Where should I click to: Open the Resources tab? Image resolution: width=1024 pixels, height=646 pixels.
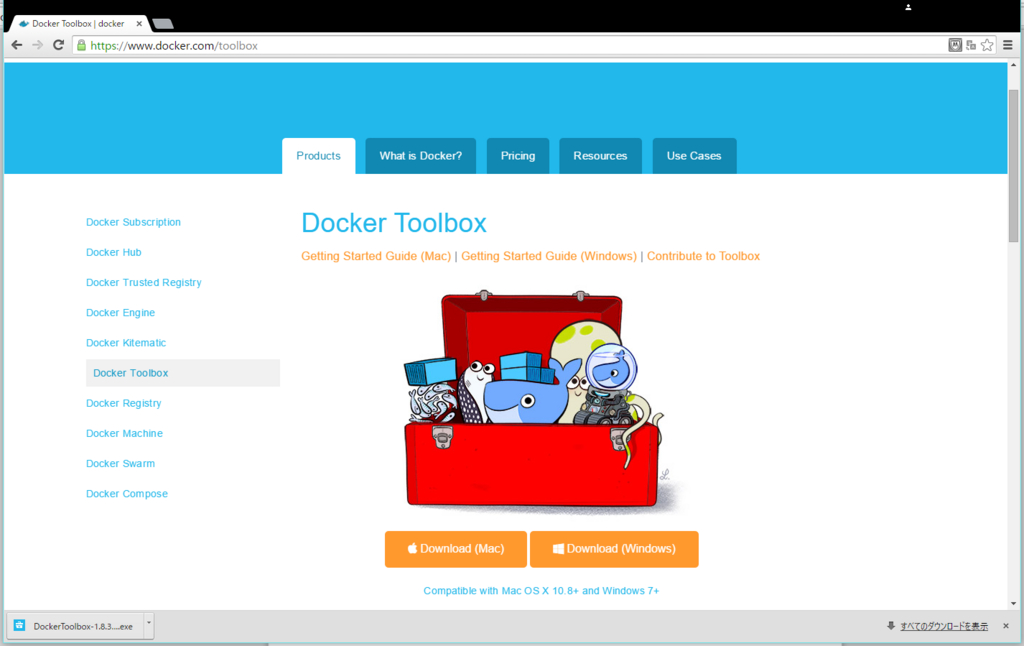[600, 155]
